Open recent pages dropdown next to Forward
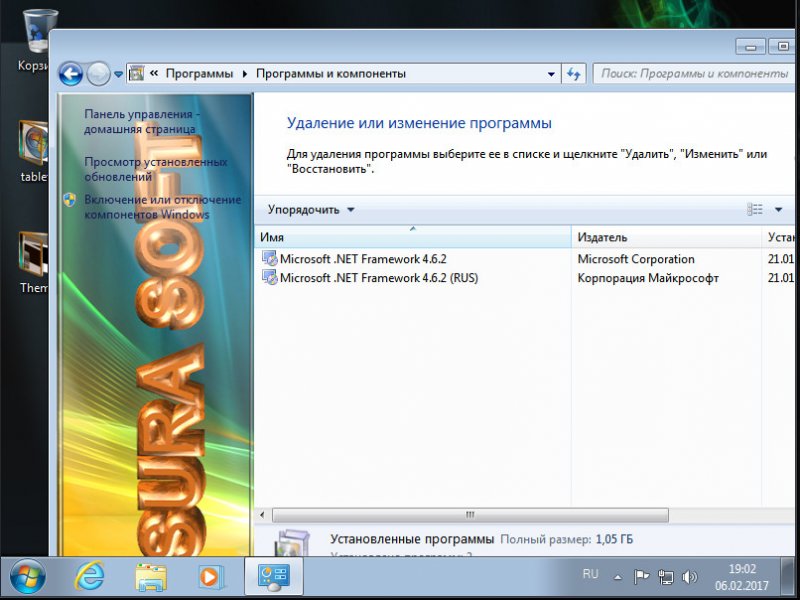This screenshot has width=800, height=600. click(118, 74)
